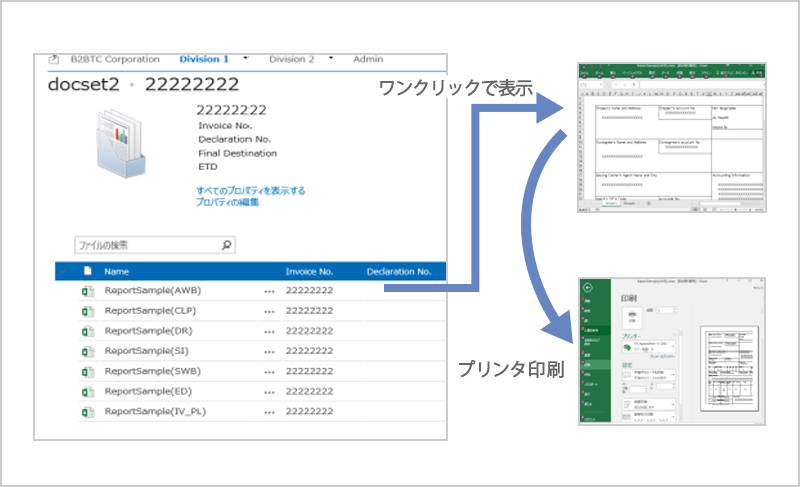800x487 pixels.
Task: Click the ファイルの検索 search input field
Action: point(145,244)
